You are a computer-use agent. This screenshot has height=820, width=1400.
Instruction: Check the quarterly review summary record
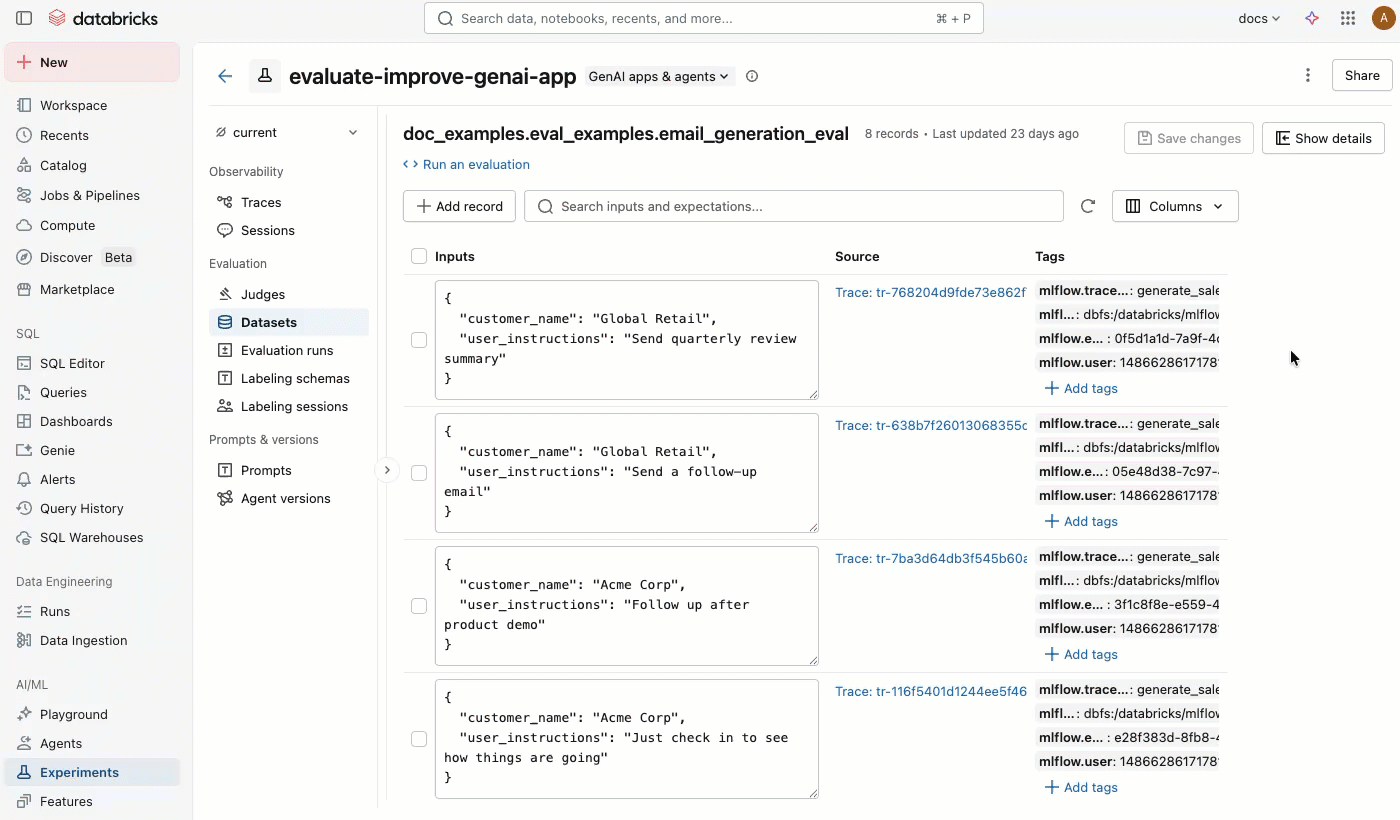click(x=419, y=340)
